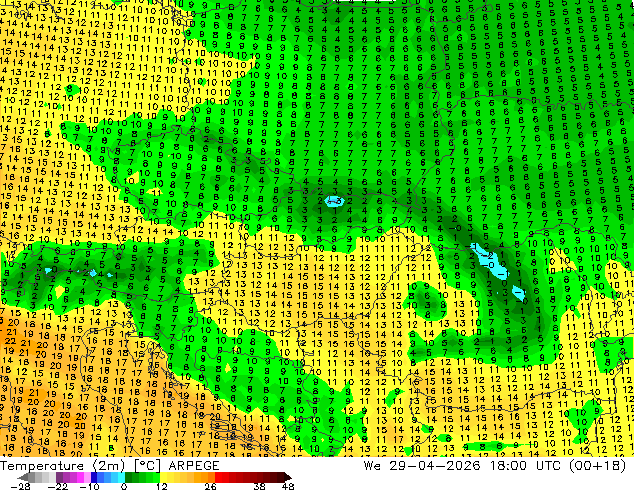The image size is (634, 490).
Task: Click the dark green legend swatch
Action: [x=129, y=477]
